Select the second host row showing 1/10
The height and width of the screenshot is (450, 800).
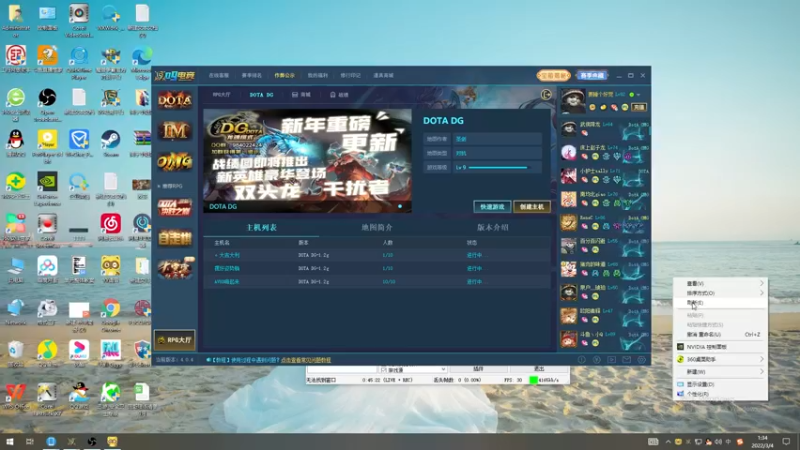coord(377,268)
